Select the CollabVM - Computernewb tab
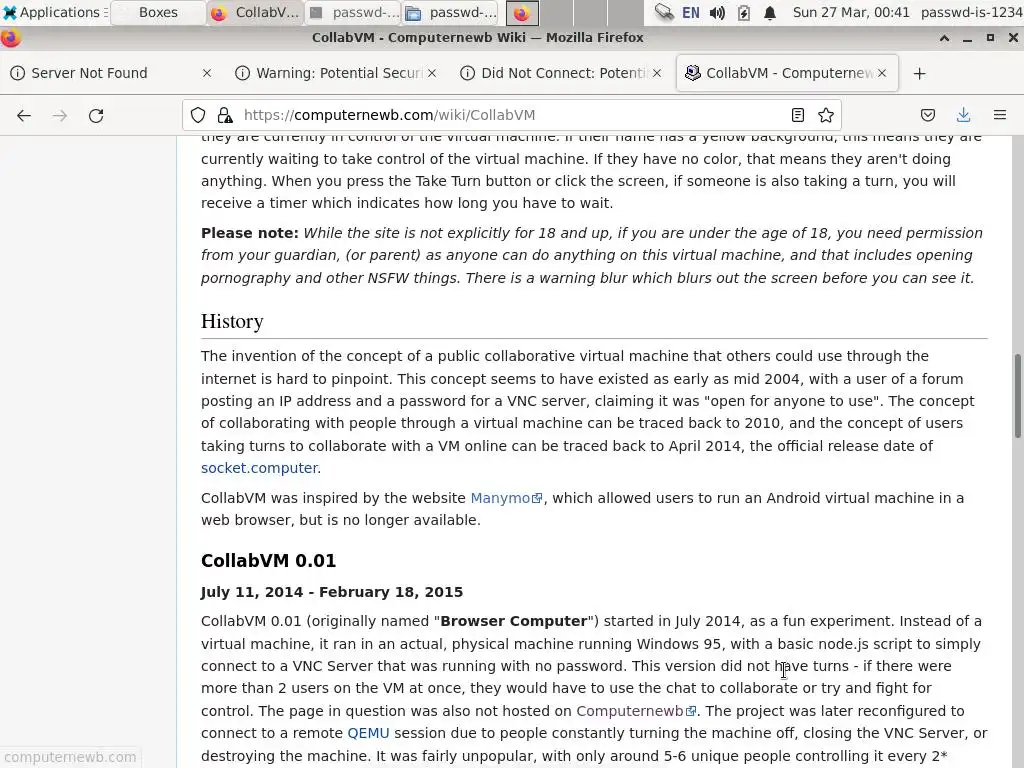The image size is (1024, 768). (x=787, y=73)
